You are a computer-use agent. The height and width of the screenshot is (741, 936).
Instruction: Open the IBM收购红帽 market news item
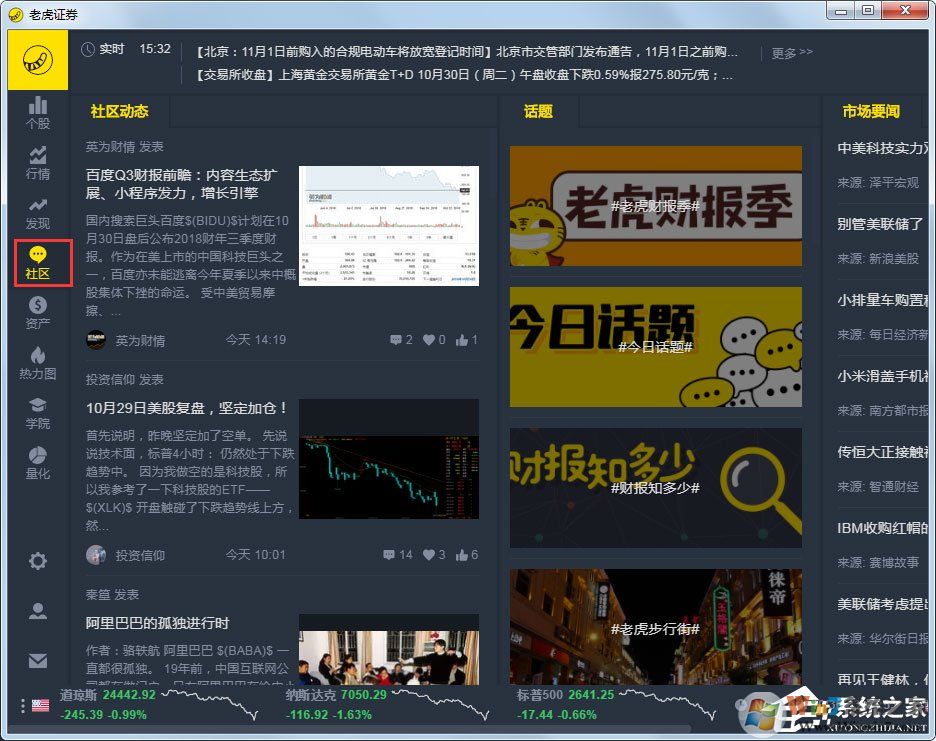(883, 528)
